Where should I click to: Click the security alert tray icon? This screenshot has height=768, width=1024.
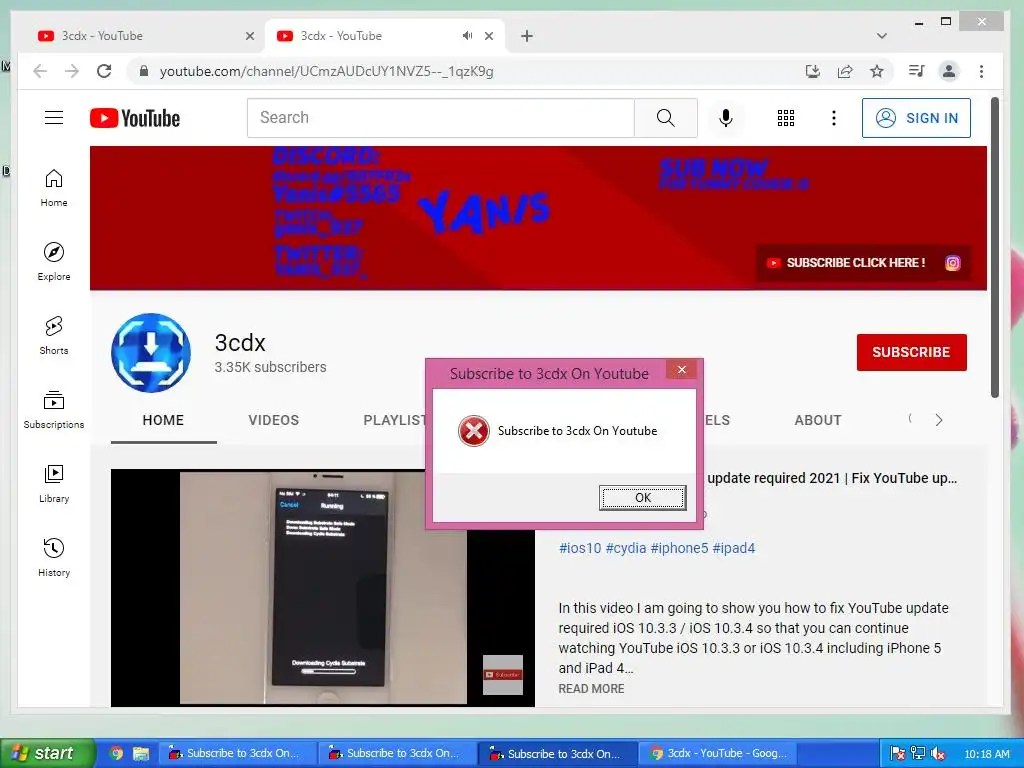coord(898,754)
